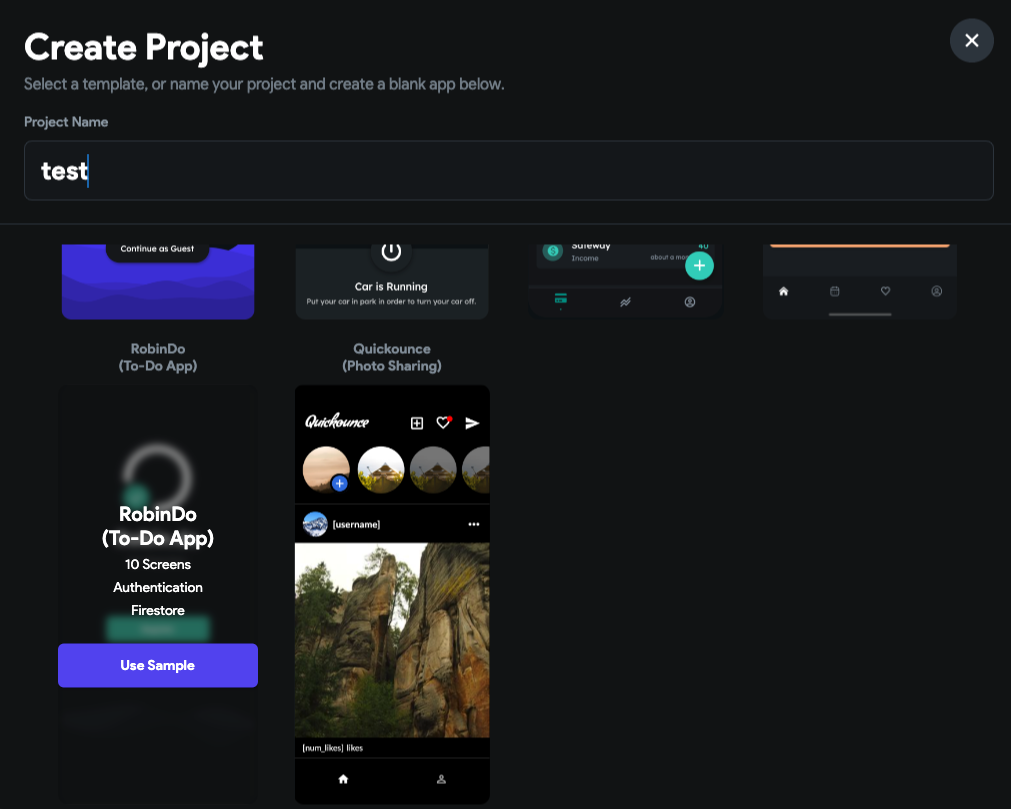Click the Quickounce logo text
The height and width of the screenshot is (809, 1011).
(x=337, y=422)
